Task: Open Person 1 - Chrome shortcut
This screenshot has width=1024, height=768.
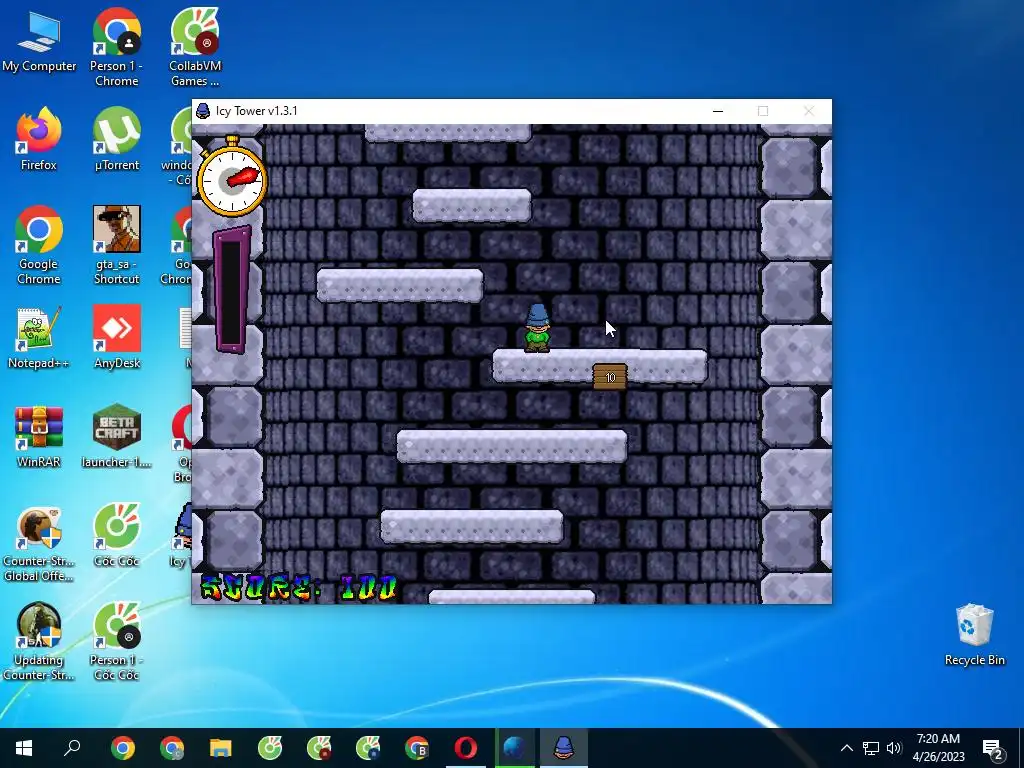Action: click(x=116, y=47)
